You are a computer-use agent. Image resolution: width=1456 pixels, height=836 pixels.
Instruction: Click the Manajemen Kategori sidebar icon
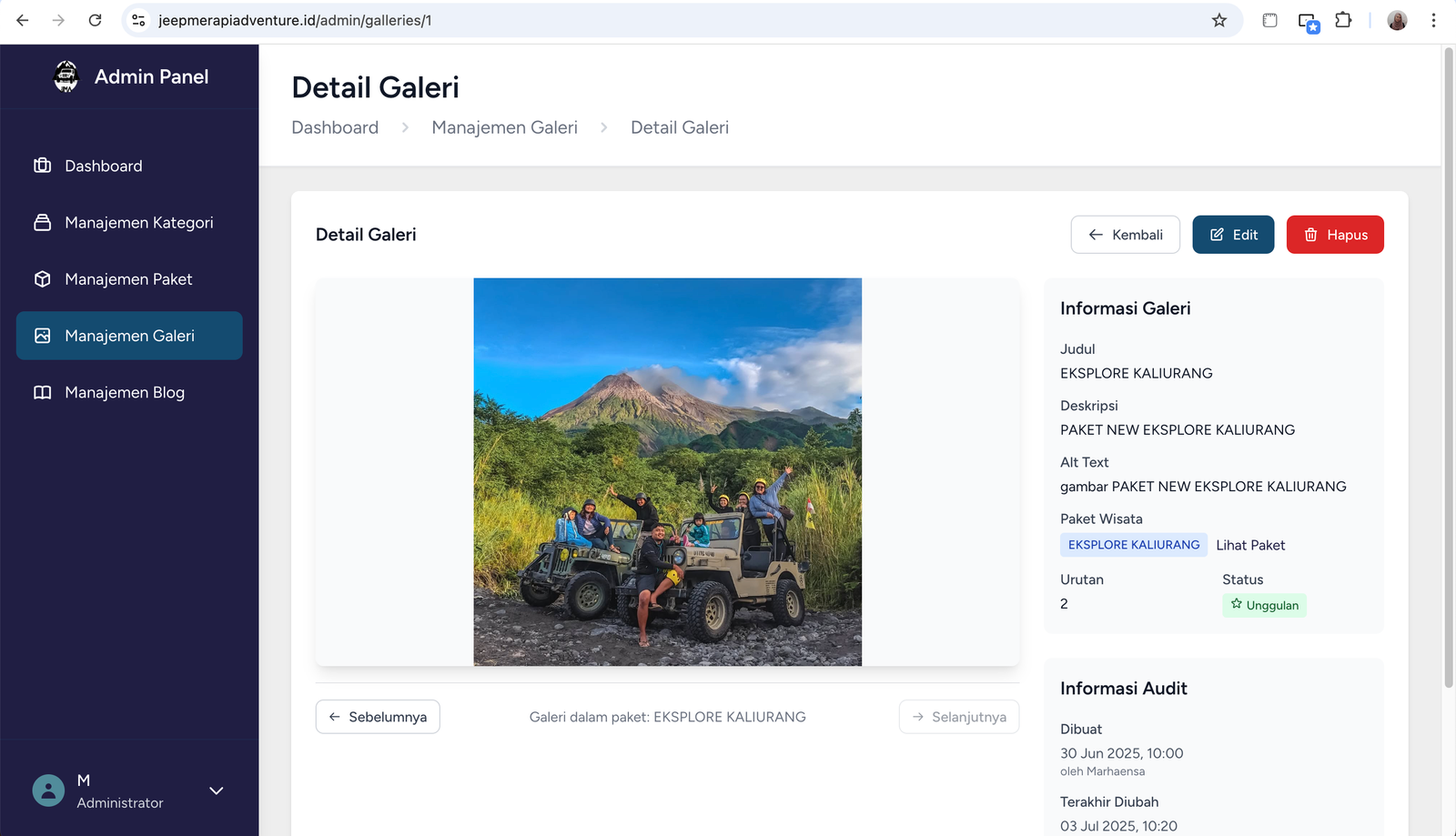click(x=43, y=223)
